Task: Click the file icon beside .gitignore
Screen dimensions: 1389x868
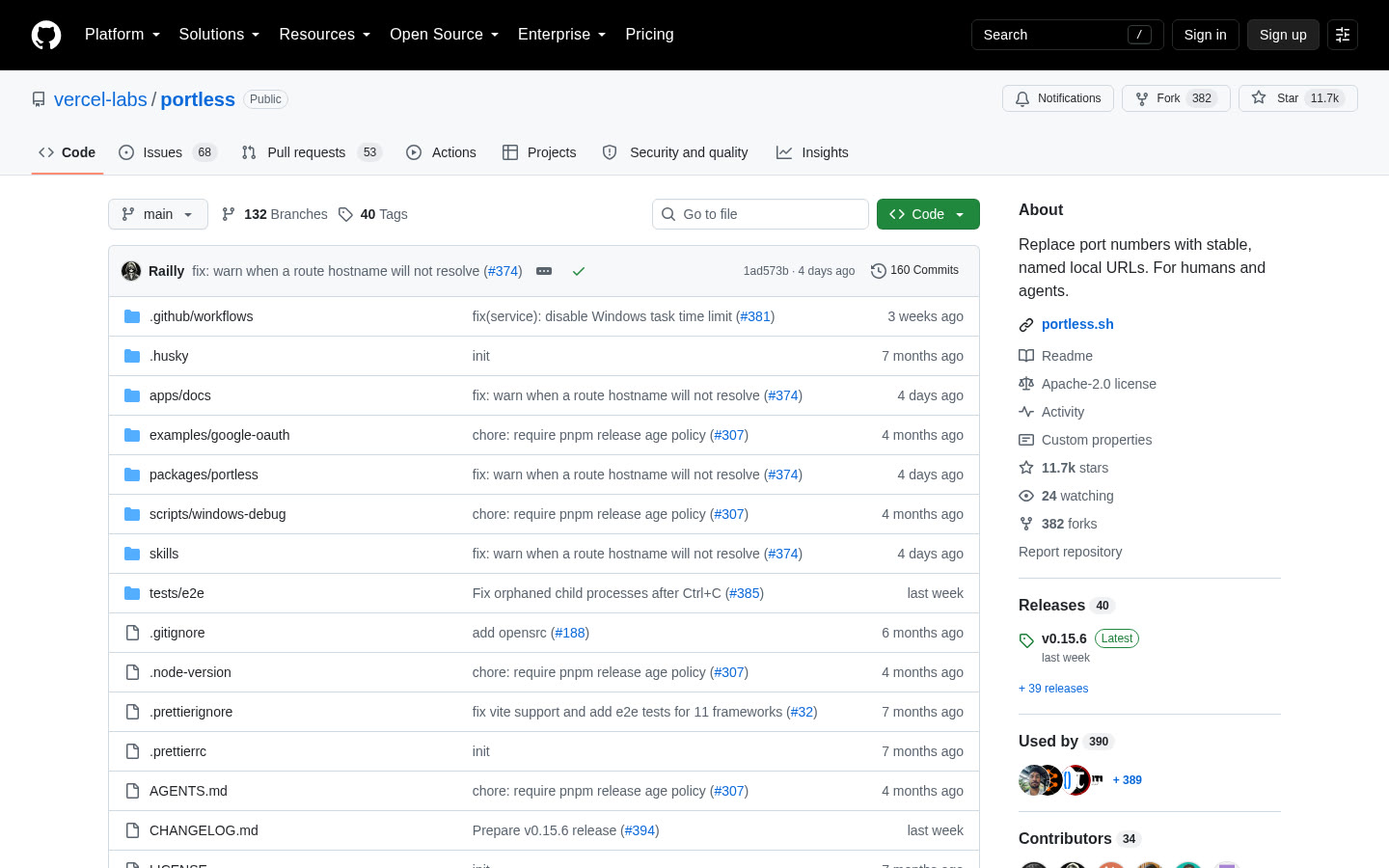Action: pyautogui.click(x=132, y=633)
